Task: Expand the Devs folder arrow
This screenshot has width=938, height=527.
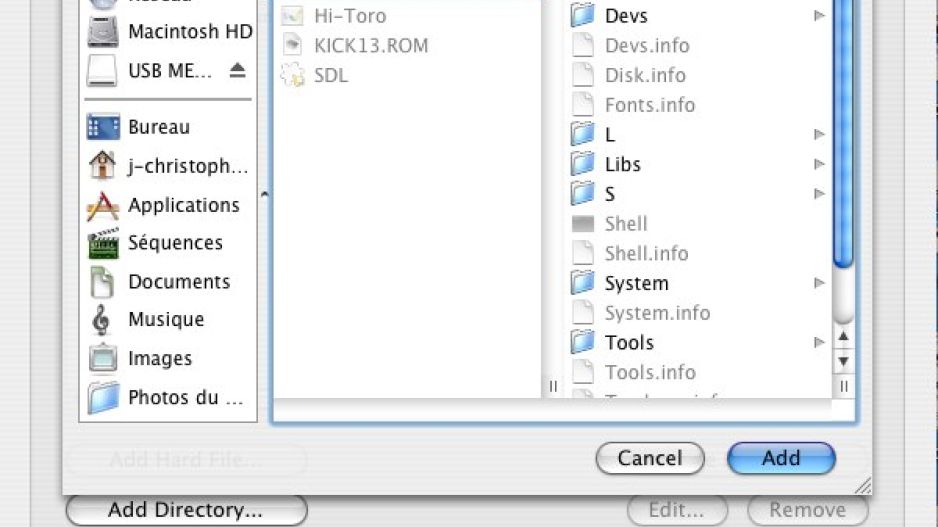Action: click(x=819, y=16)
